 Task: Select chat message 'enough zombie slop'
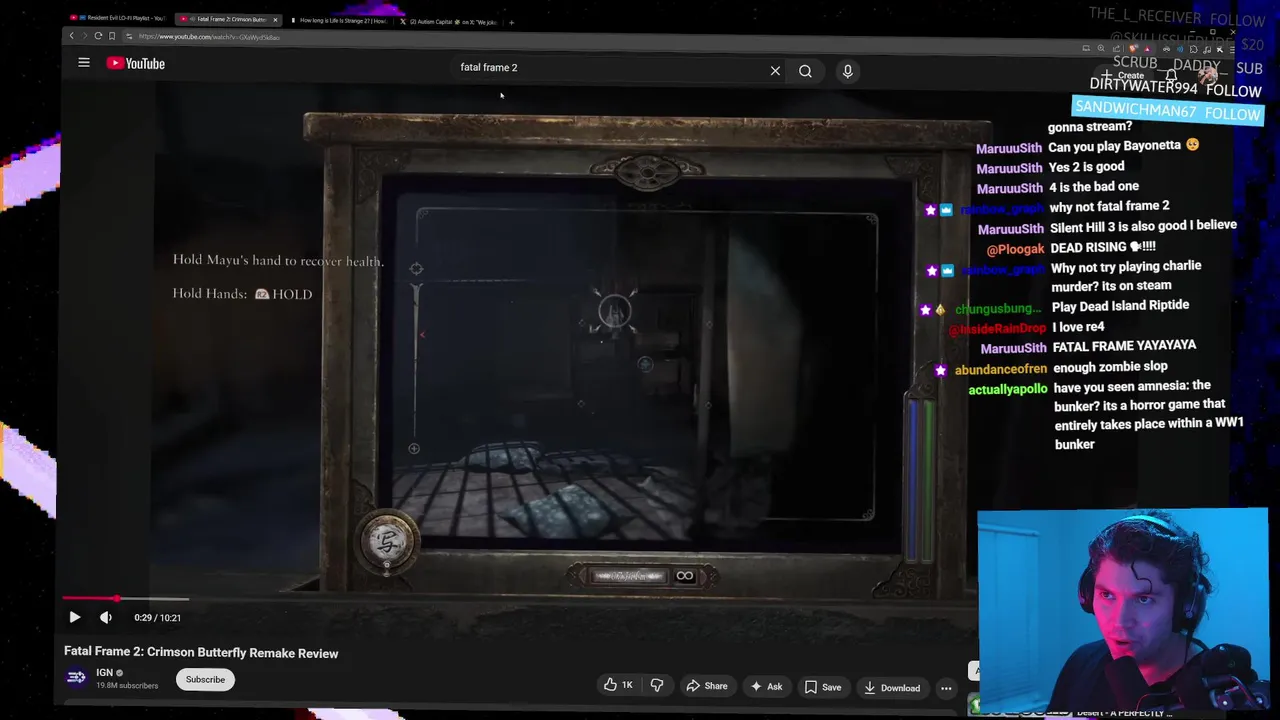1110,366
